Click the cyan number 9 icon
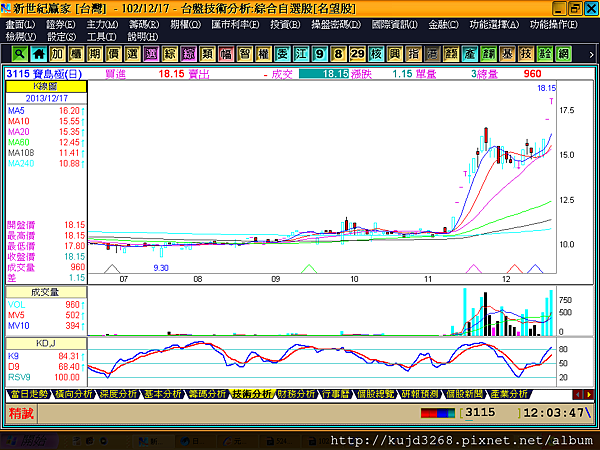The width and height of the screenshot is (600, 450). pyautogui.click(x=320, y=54)
